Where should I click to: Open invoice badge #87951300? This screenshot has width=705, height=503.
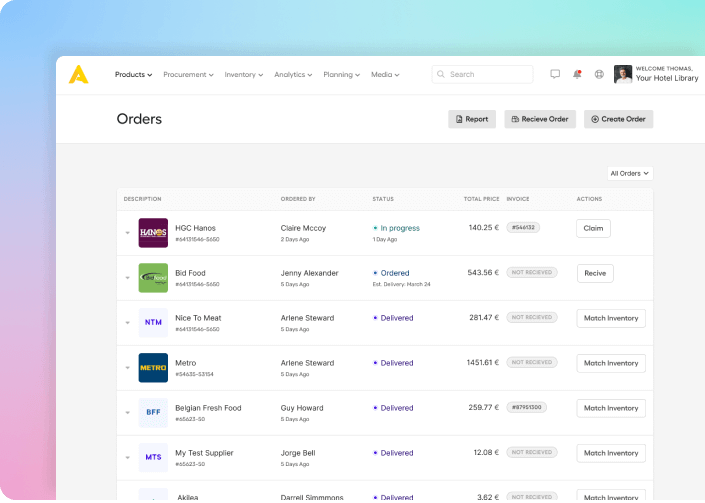(x=527, y=407)
